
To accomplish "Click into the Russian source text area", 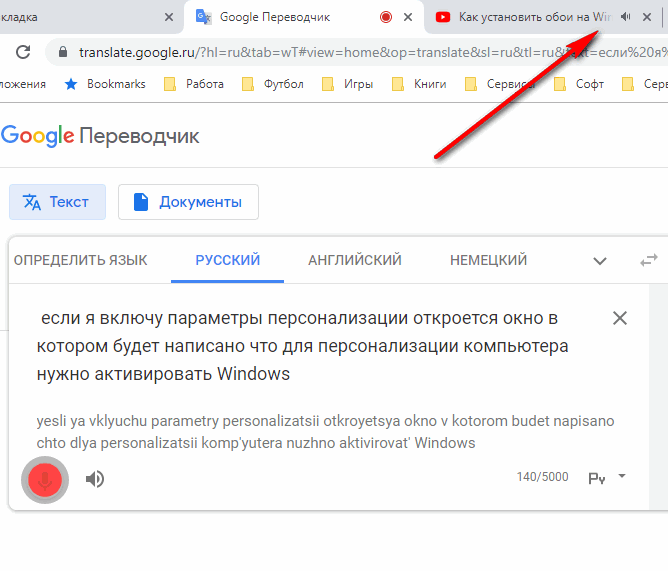I will (302, 346).
